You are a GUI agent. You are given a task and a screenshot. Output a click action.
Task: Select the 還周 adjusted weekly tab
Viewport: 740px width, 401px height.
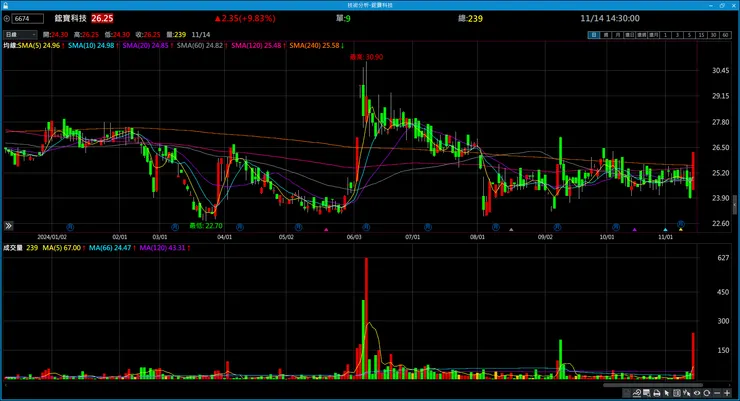tap(641, 35)
